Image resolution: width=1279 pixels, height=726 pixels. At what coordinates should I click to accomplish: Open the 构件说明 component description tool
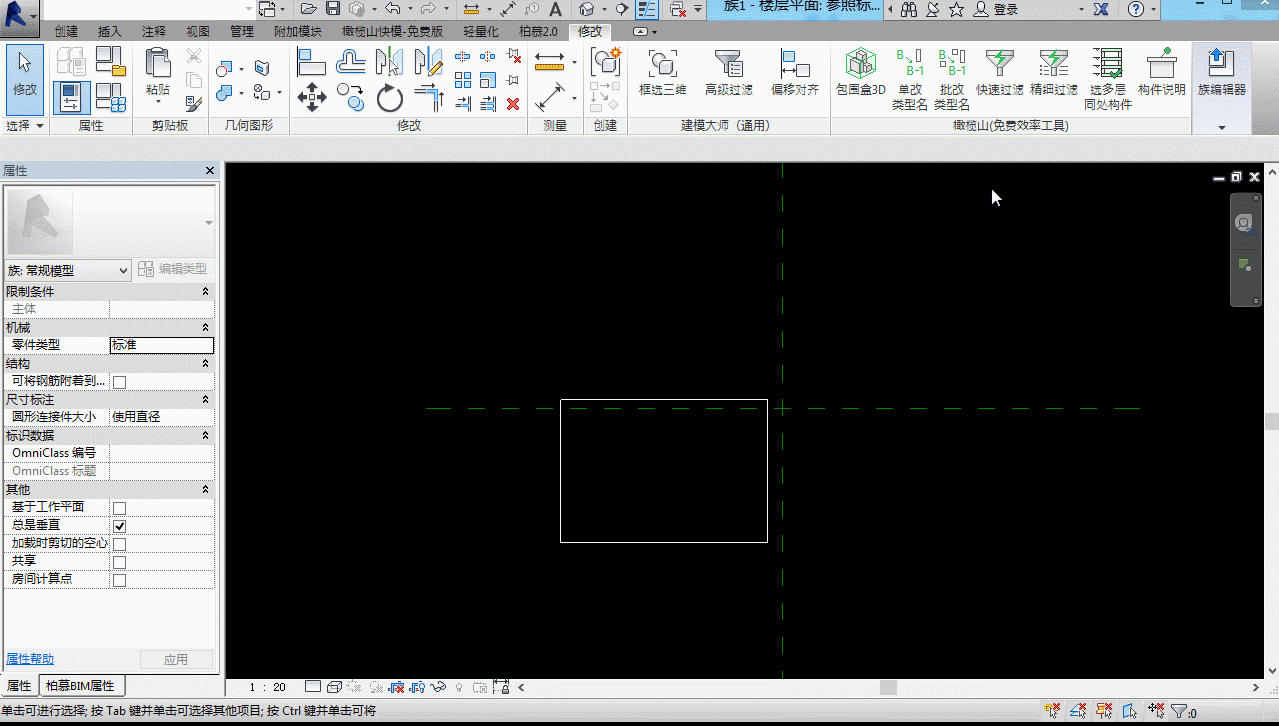coord(1161,72)
